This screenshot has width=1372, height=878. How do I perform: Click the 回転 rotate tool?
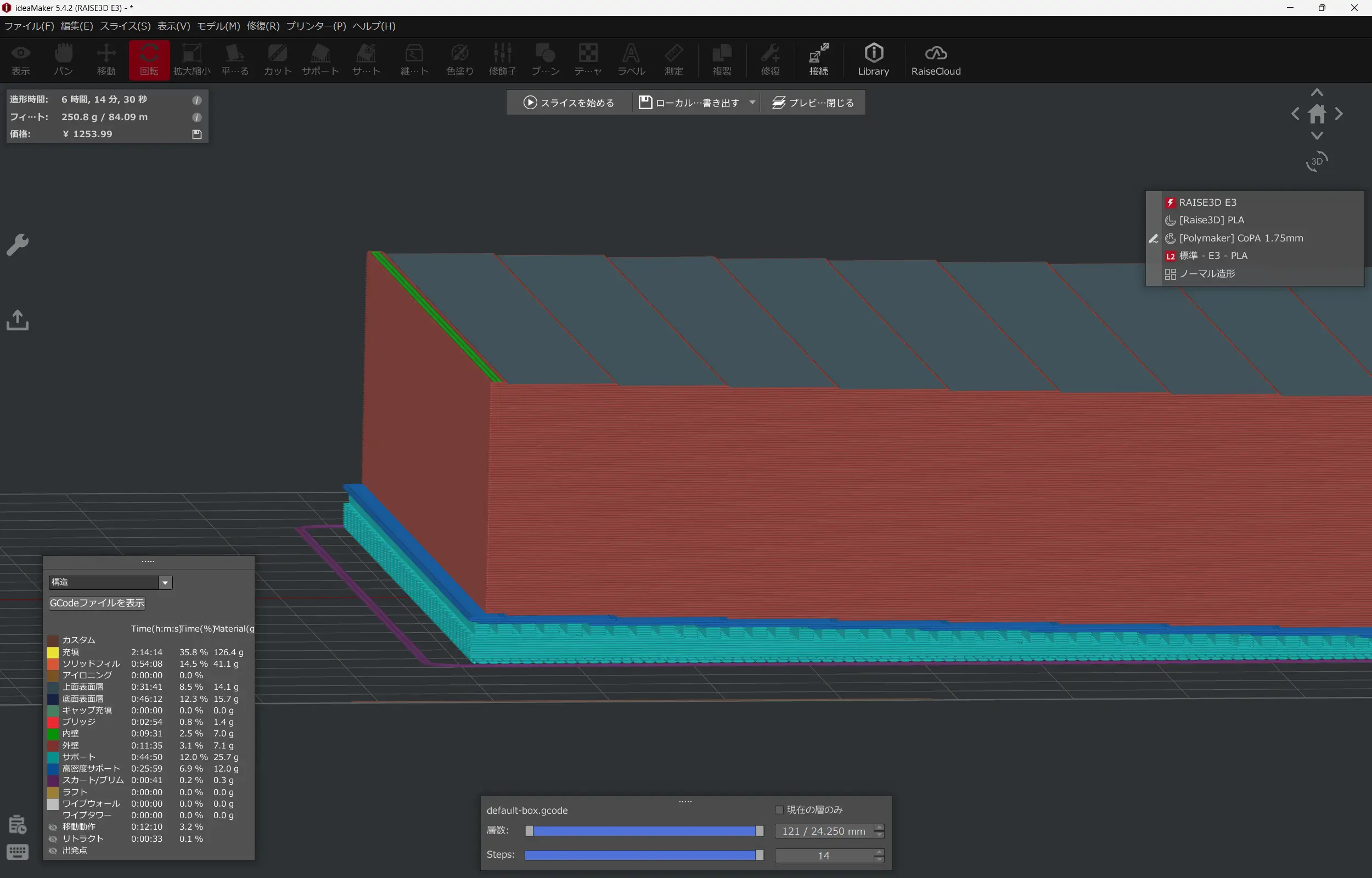pyautogui.click(x=149, y=60)
